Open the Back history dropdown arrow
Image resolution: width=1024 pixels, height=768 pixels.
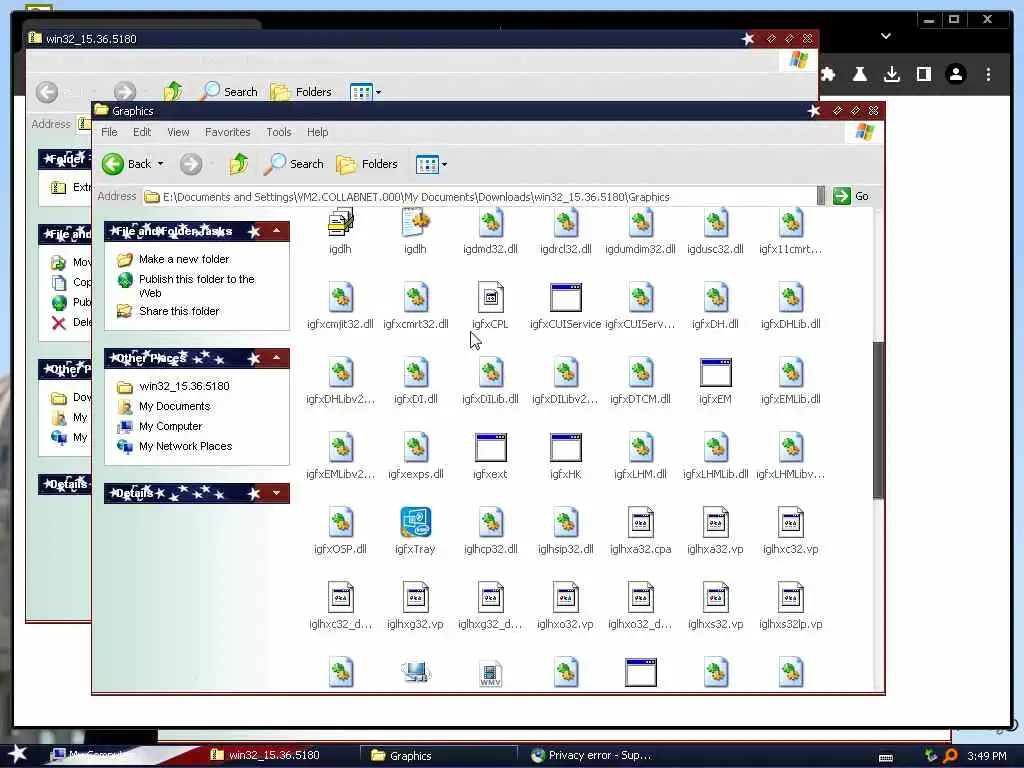coord(161,164)
